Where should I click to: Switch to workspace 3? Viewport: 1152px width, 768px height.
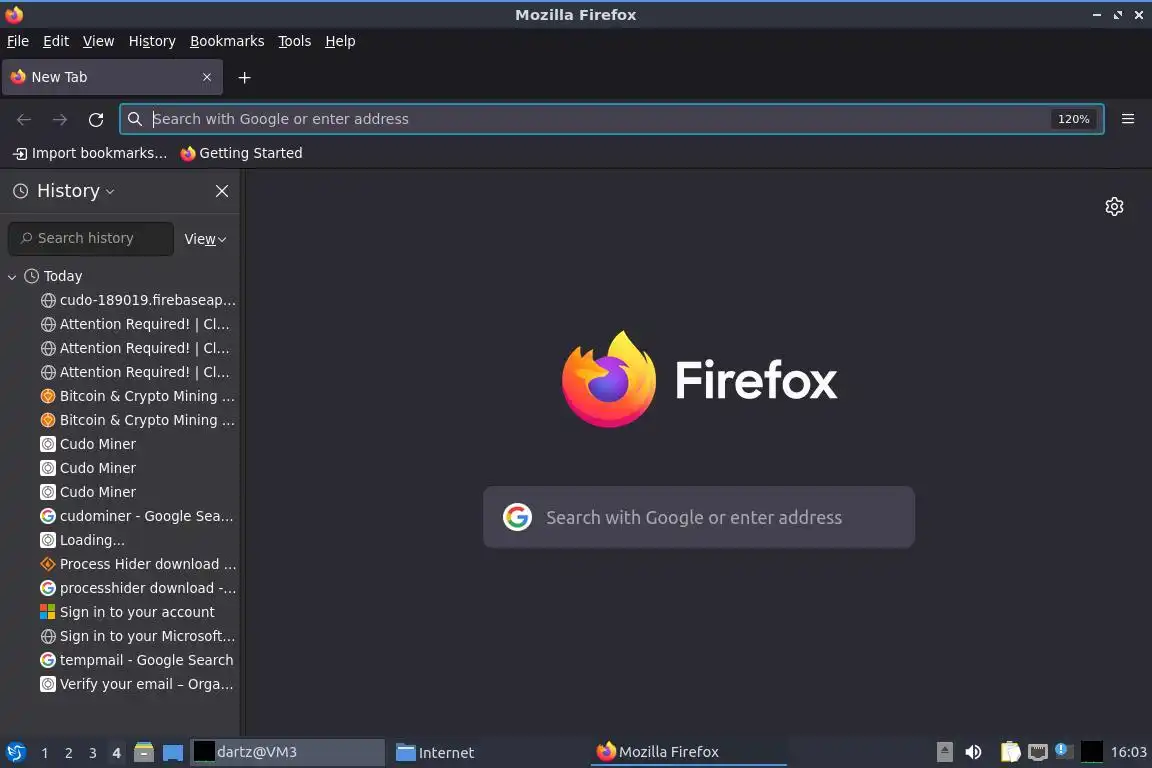(x=93, y=753)
